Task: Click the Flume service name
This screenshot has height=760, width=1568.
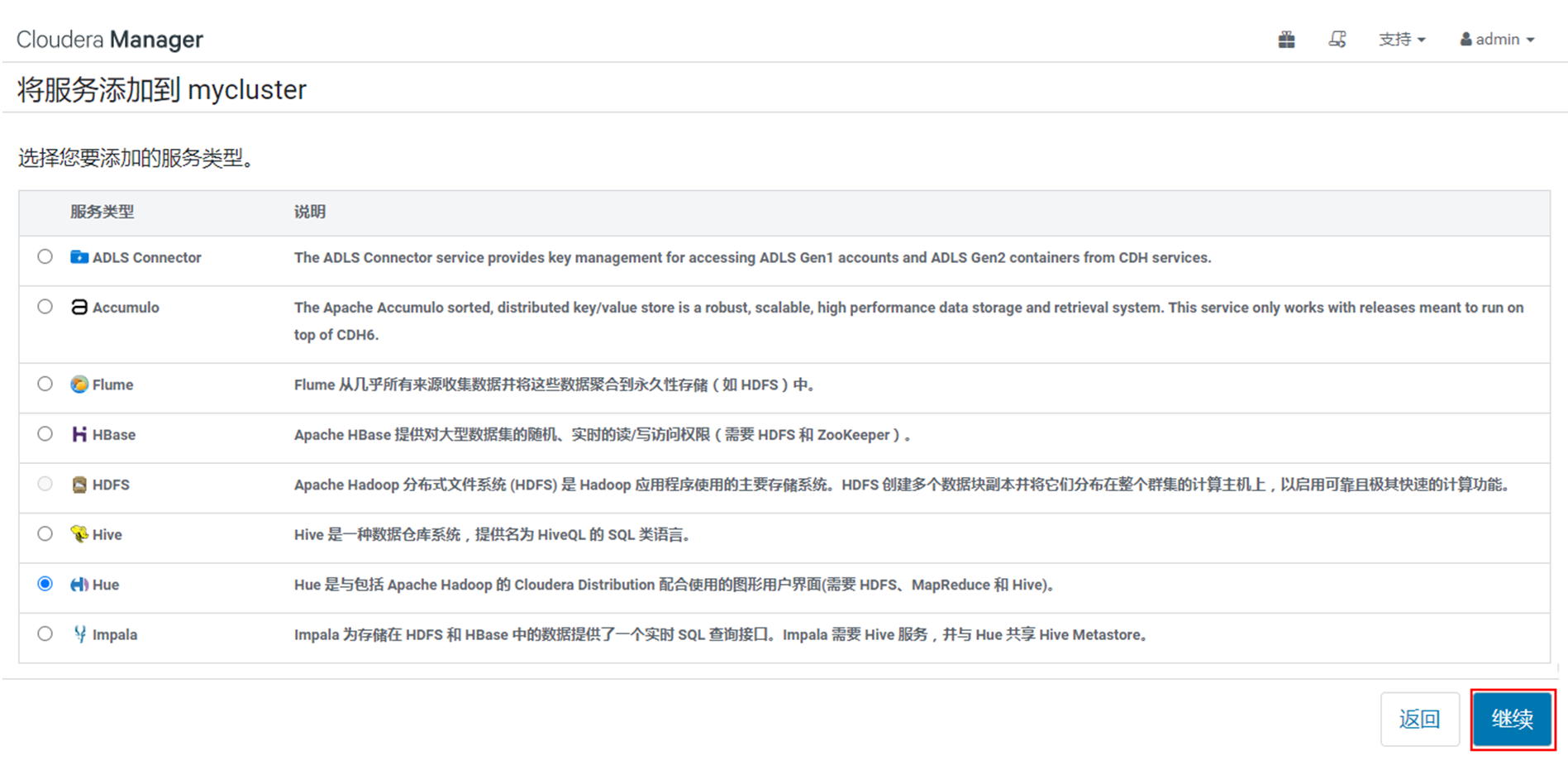Action: 112,385
